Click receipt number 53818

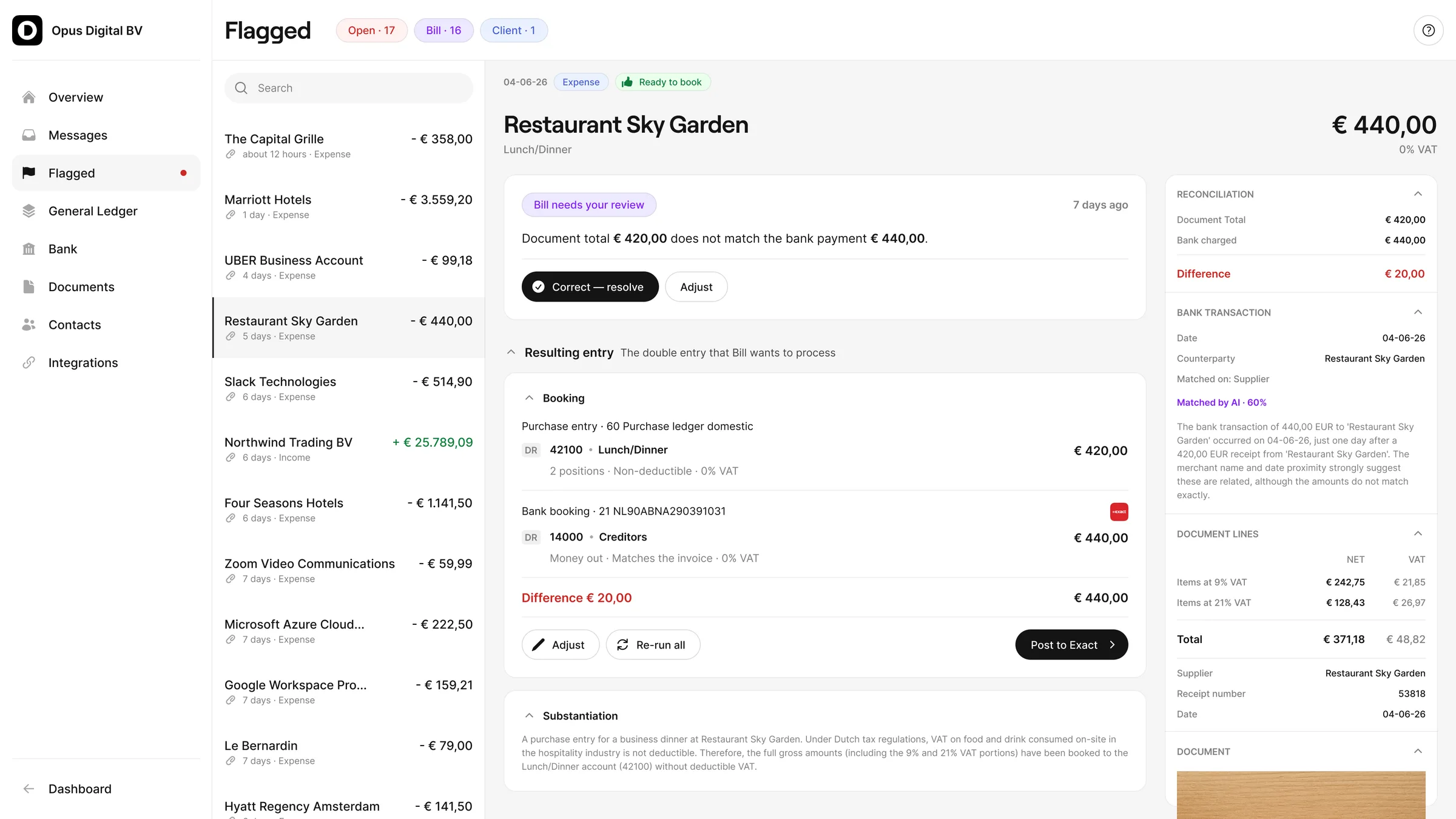[x=1412, y=693]
